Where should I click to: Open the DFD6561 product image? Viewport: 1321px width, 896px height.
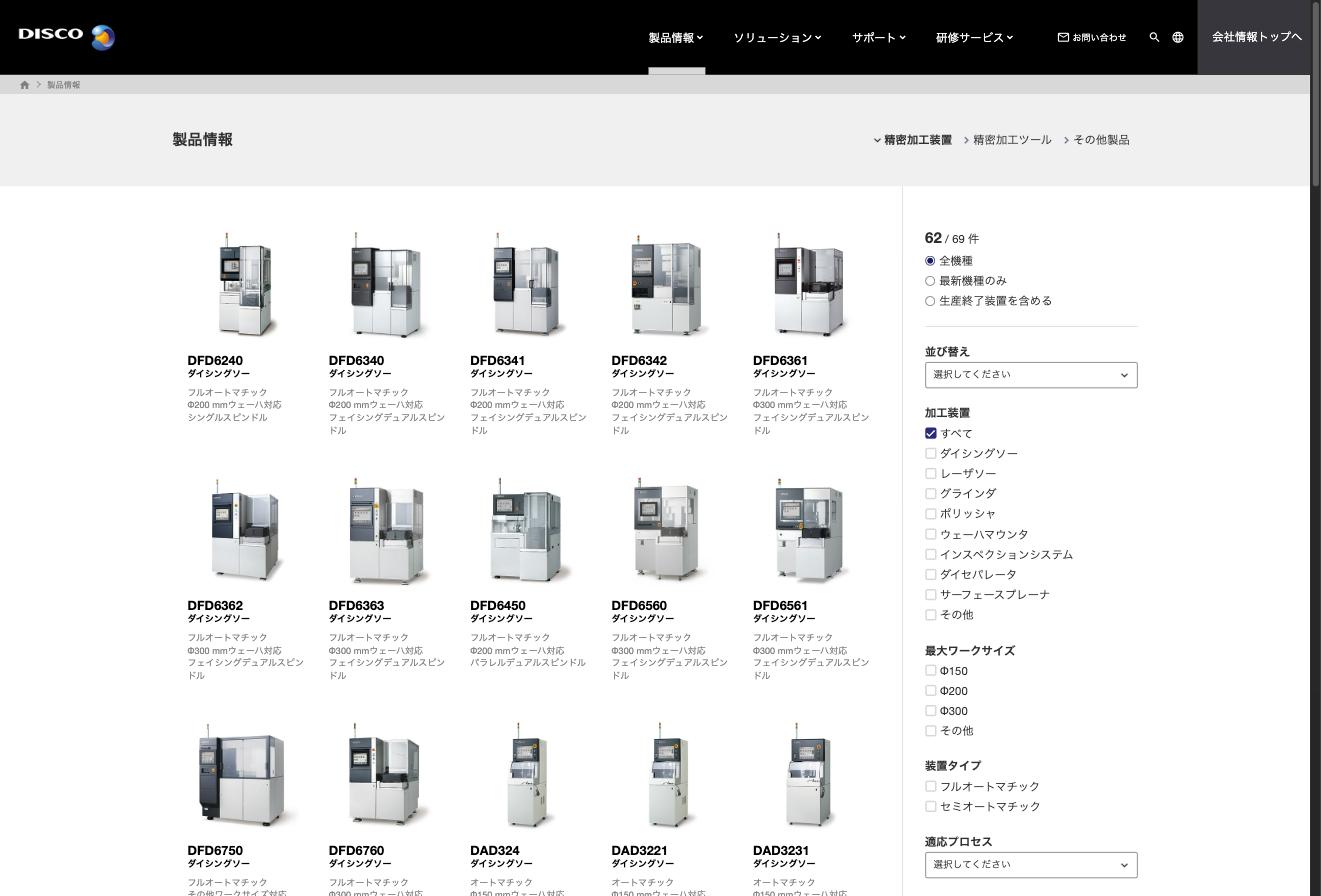811,530
